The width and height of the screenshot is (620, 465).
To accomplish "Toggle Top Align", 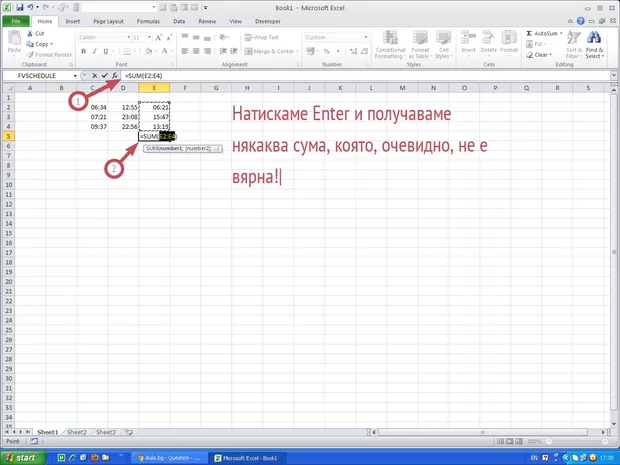I will [185, 37].
